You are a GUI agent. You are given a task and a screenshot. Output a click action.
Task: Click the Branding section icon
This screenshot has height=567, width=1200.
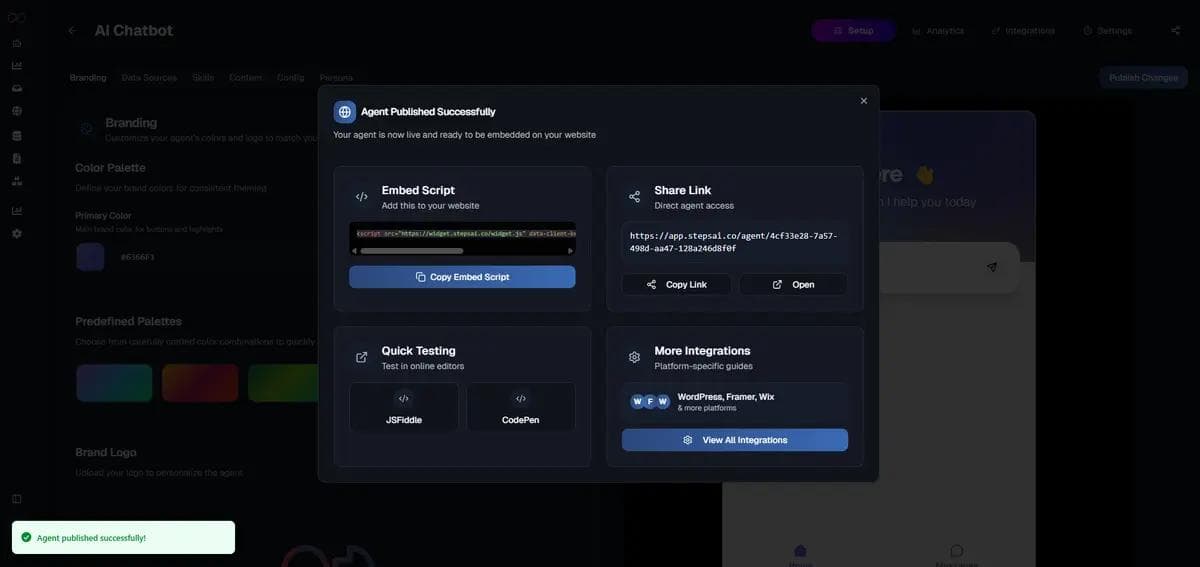pos(87,129)
